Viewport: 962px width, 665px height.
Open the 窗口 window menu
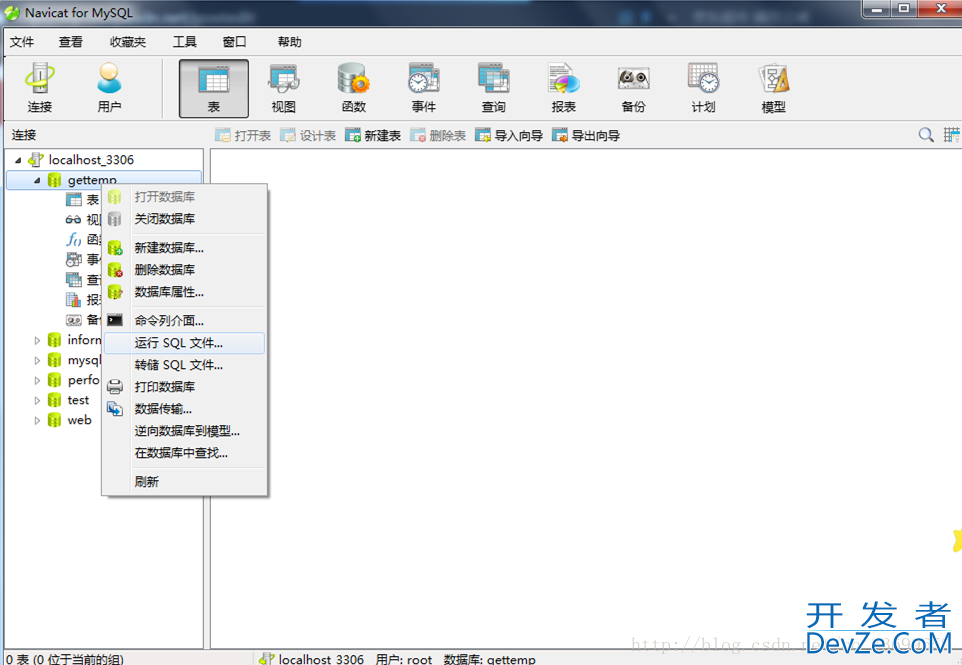[x=234, y=42]
